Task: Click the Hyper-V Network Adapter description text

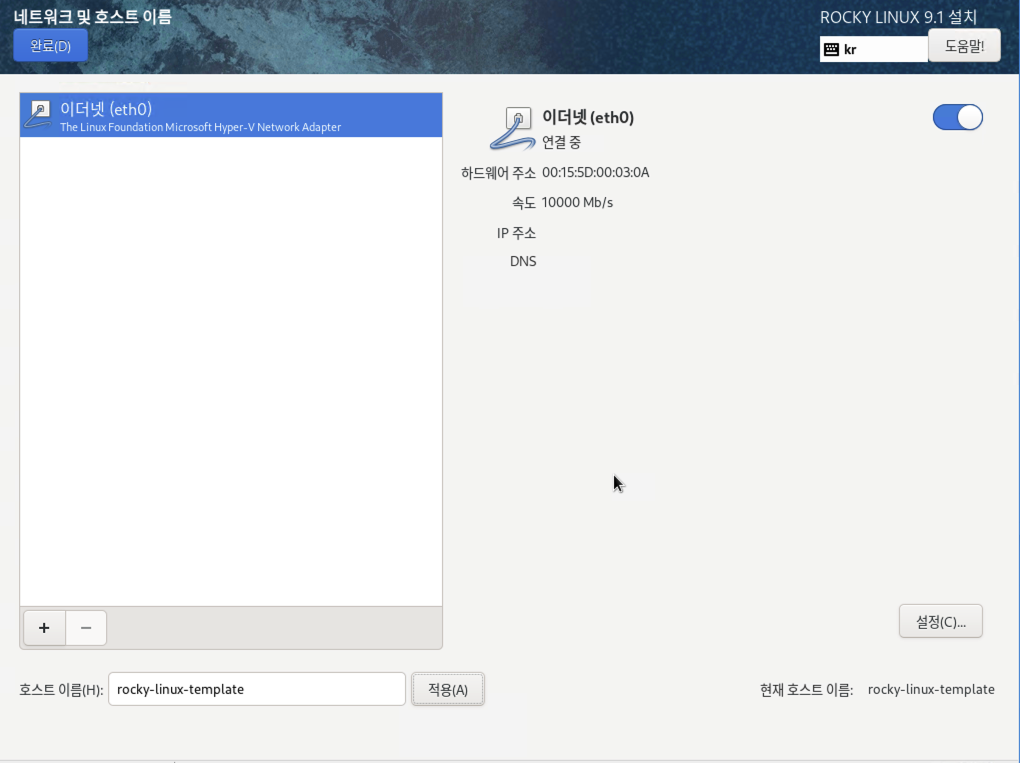Action: [x=200, y=127]
